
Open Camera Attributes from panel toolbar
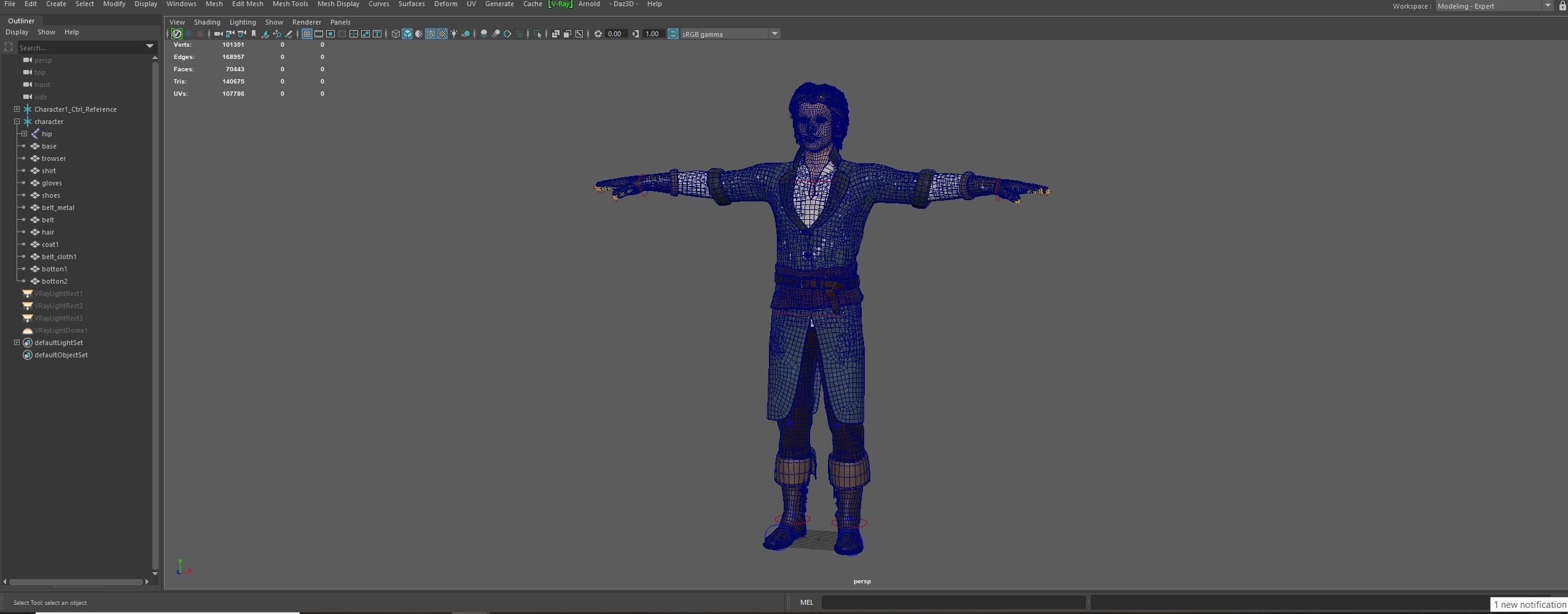click(241, 34)
